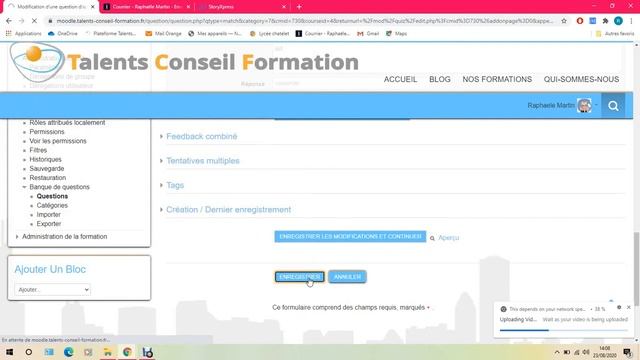Open the Applications bookmarks shortcut
This screenshot has height=360, width=640.
(x=24, y=33)
